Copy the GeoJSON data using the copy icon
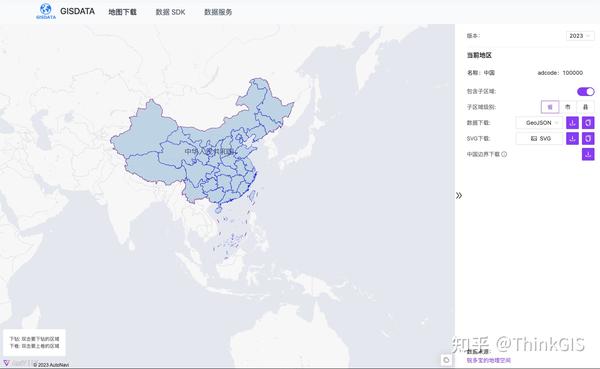 (x=588, y=123)
